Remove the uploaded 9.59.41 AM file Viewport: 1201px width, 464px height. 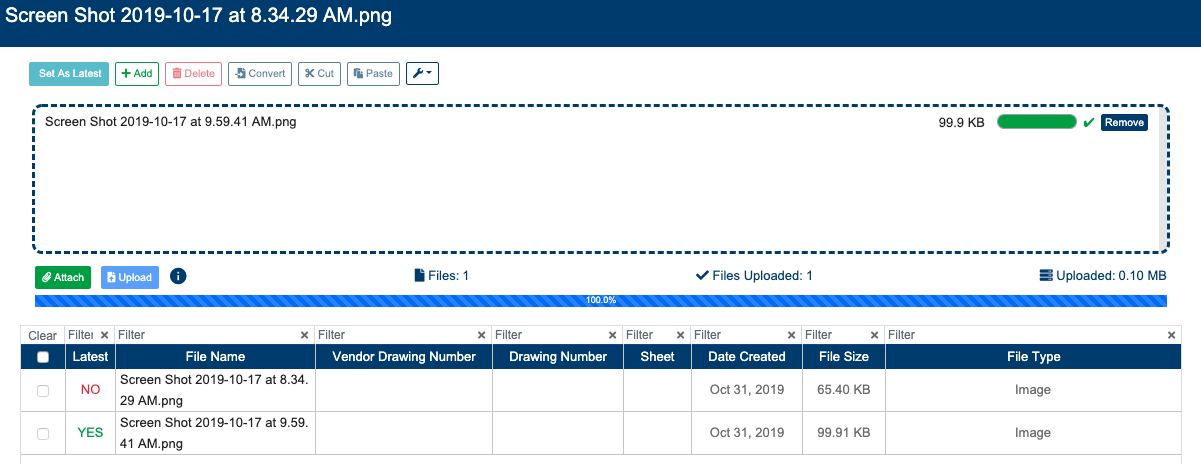click(x=1125, y=122)
